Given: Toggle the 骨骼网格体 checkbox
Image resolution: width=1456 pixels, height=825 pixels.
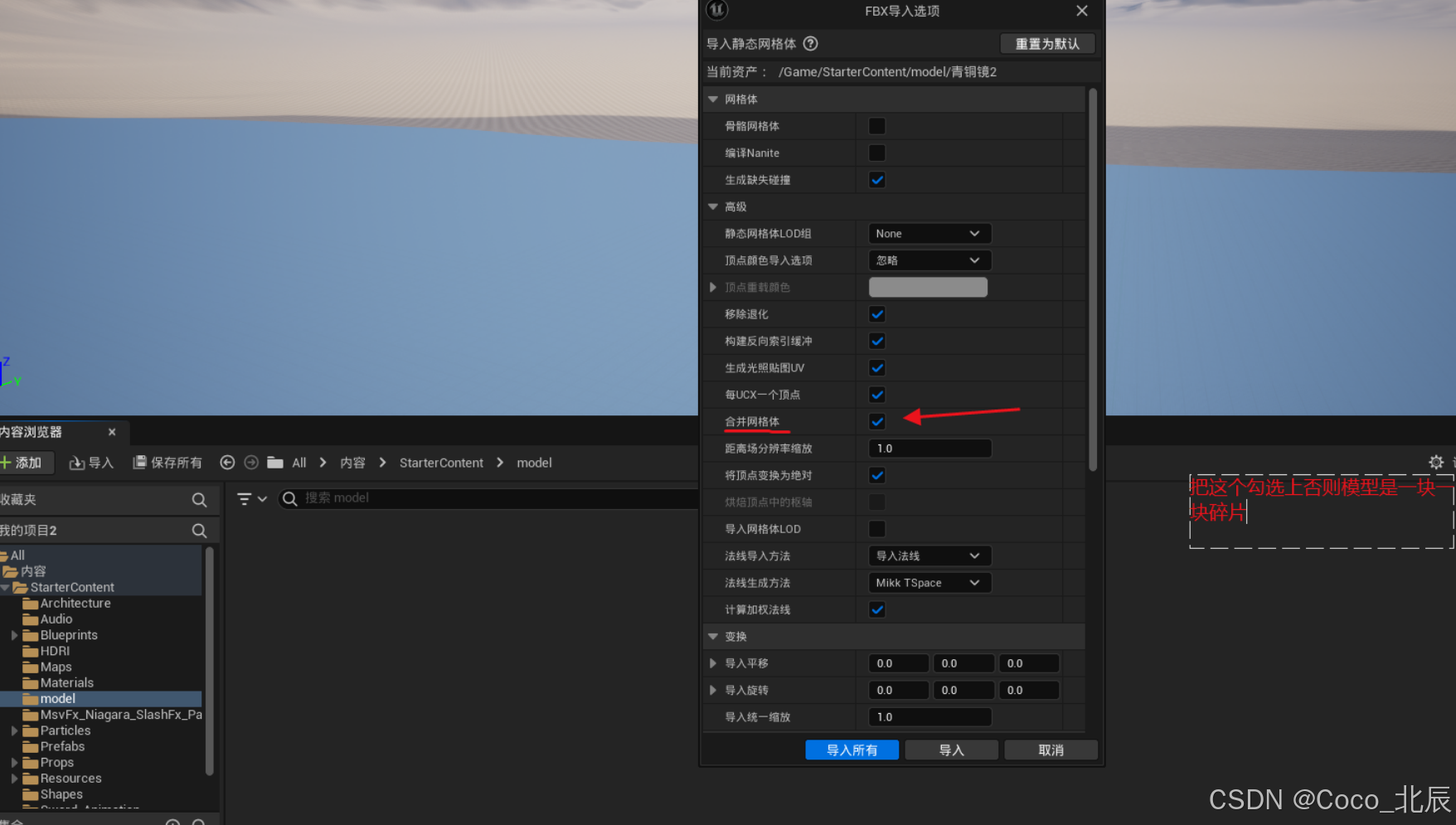Looking at the screenshot, I should pos(876,126).
